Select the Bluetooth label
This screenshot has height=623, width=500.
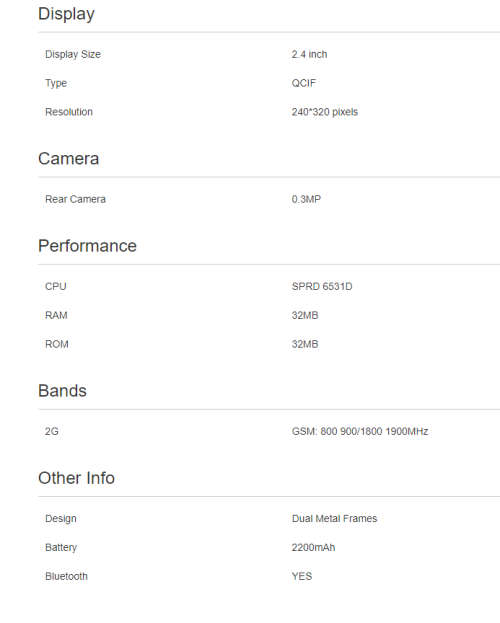(66, 577)
